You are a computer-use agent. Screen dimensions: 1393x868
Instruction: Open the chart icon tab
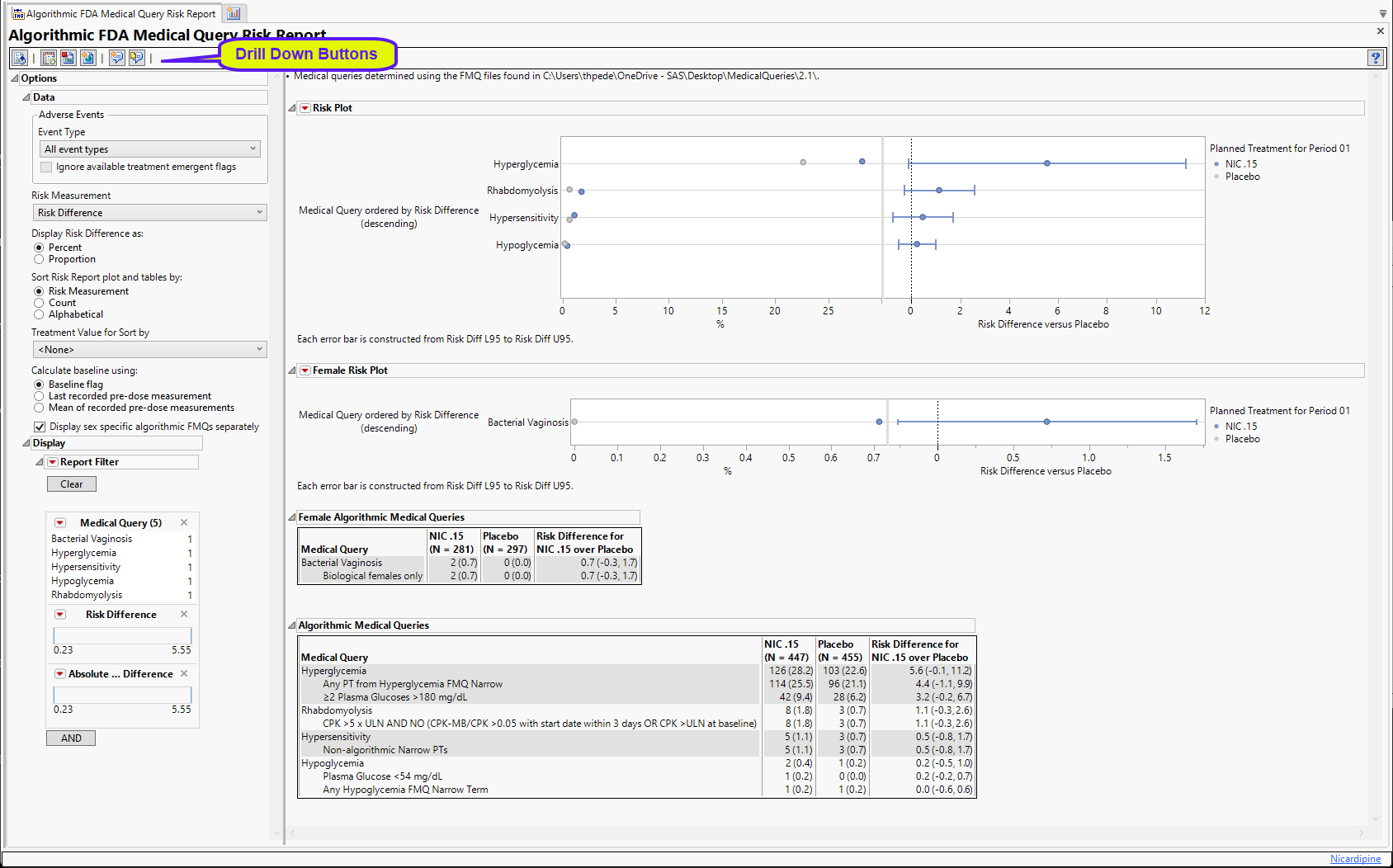(x=234, y=14)
